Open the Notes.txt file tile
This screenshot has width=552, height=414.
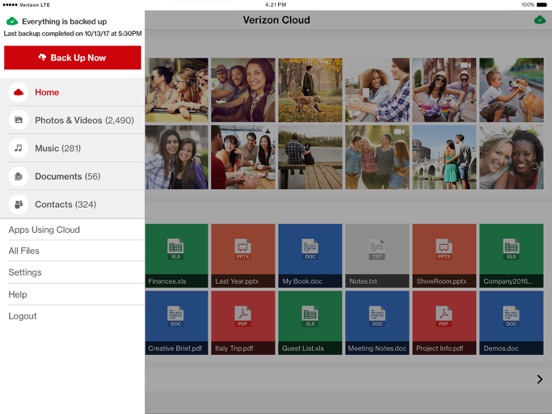pyautogui.click(x=377, y=256)
